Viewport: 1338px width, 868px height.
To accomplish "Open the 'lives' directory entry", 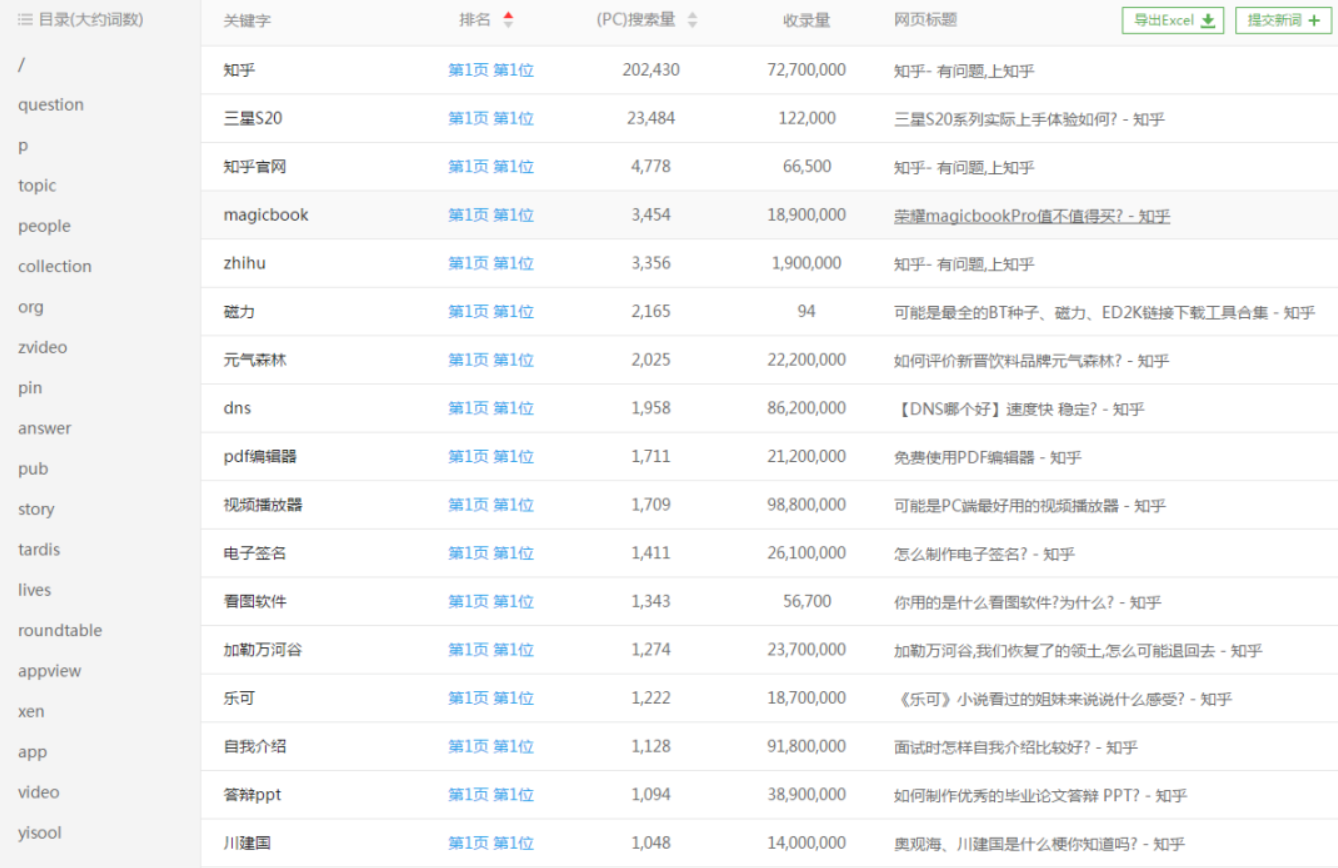I will point(34,590).
